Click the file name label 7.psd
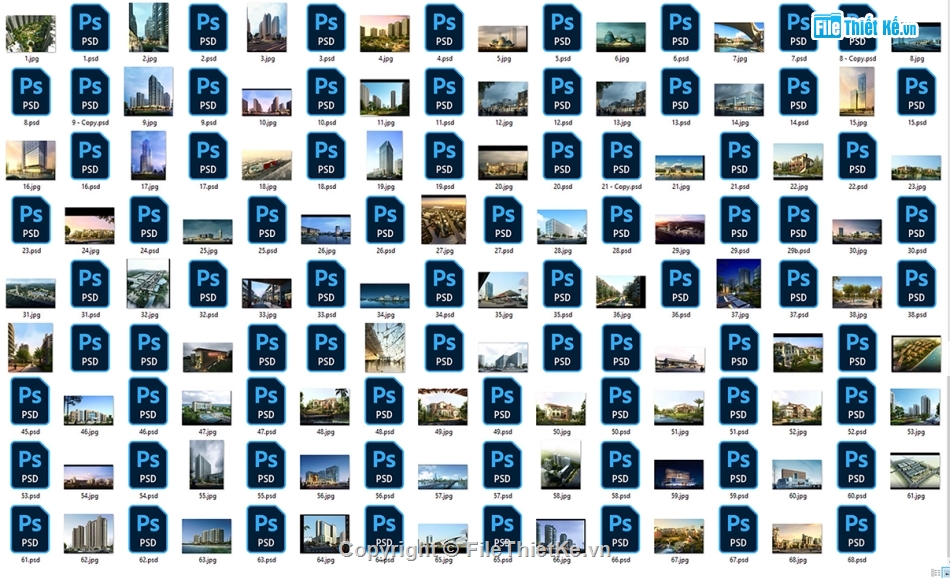The image size is (950, 578). 799,59
